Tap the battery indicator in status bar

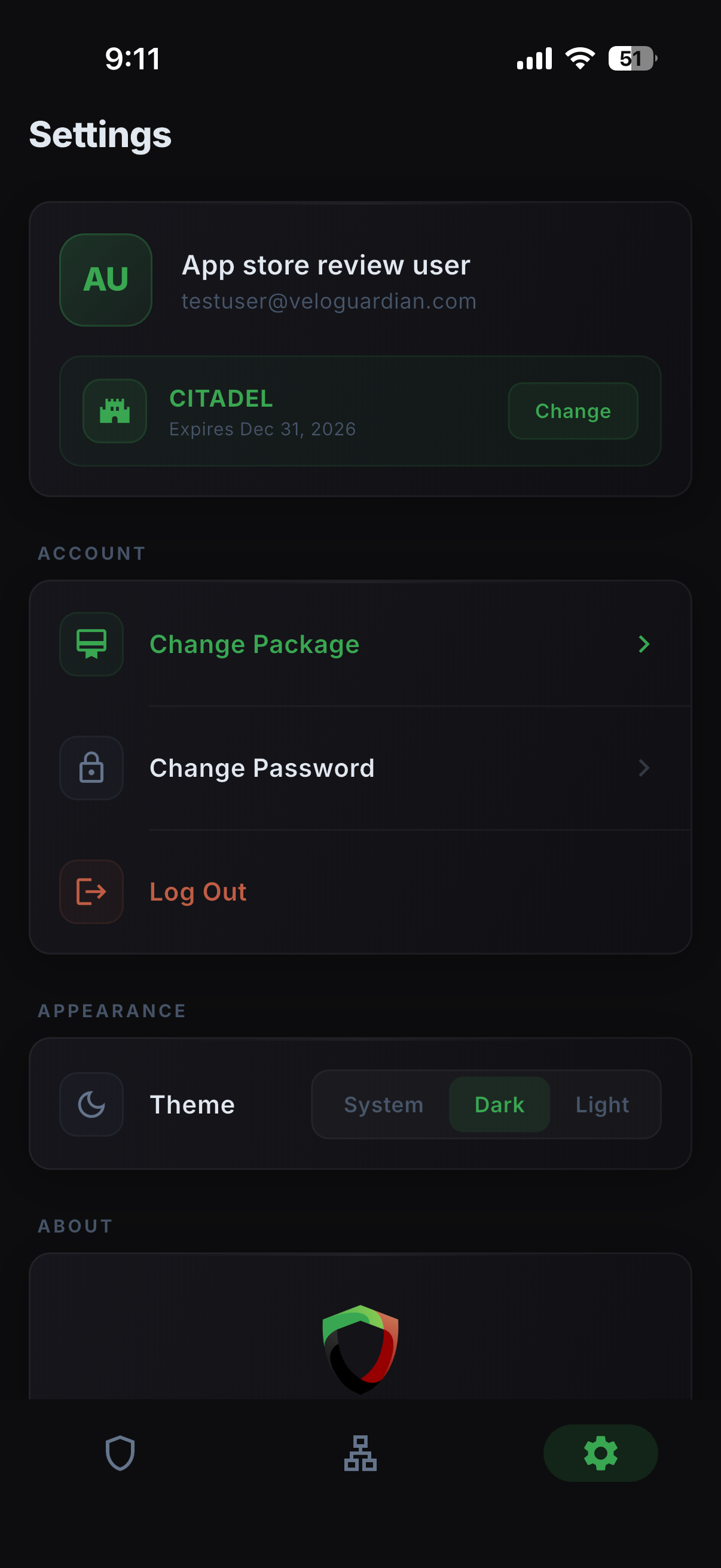pos(630,59)
